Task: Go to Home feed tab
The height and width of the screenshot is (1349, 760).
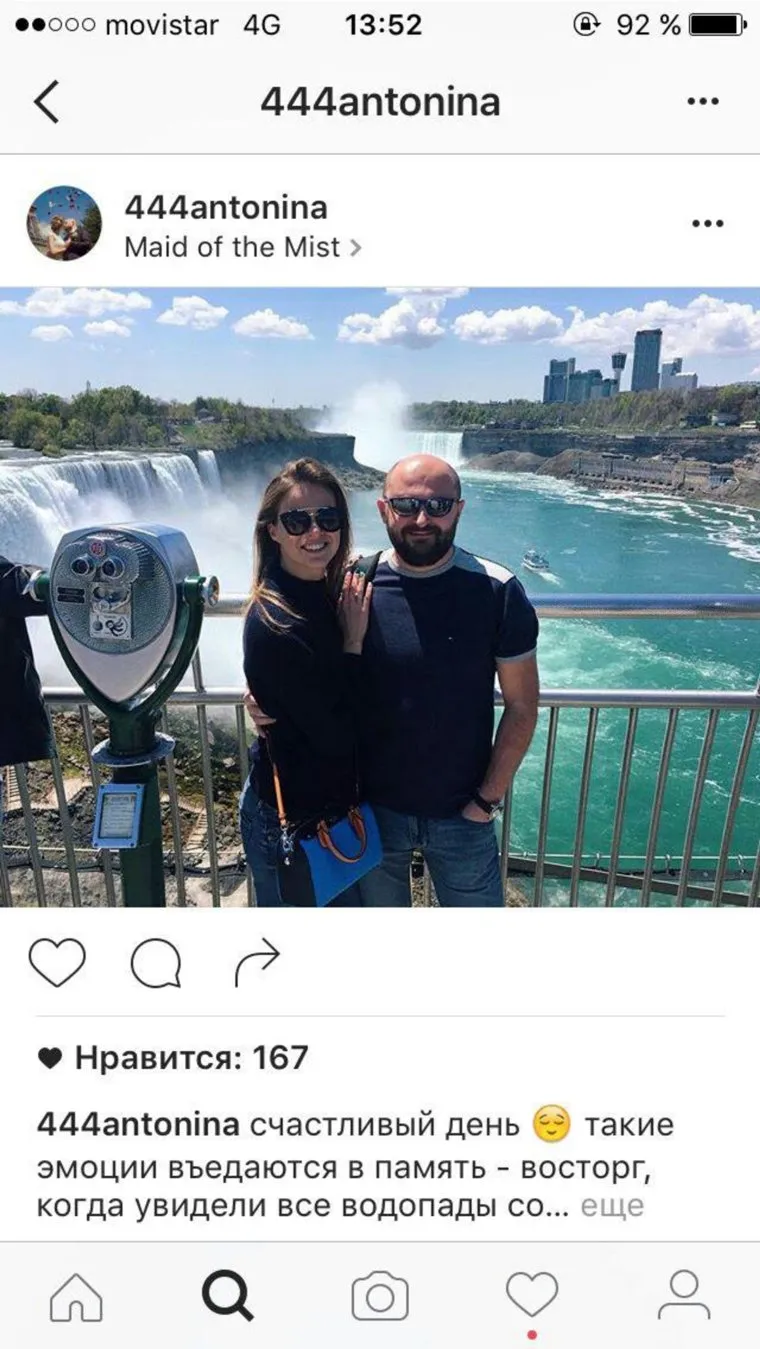Action: (x=76, y=1297)
